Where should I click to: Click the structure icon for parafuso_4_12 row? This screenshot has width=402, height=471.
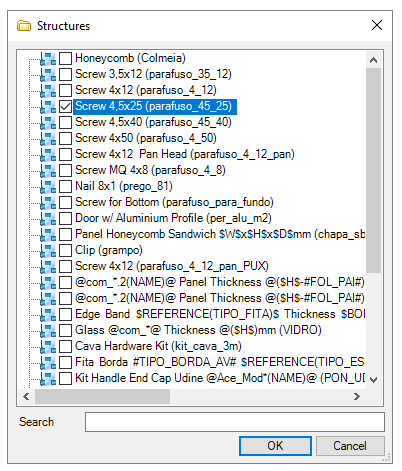coord(48,90)
